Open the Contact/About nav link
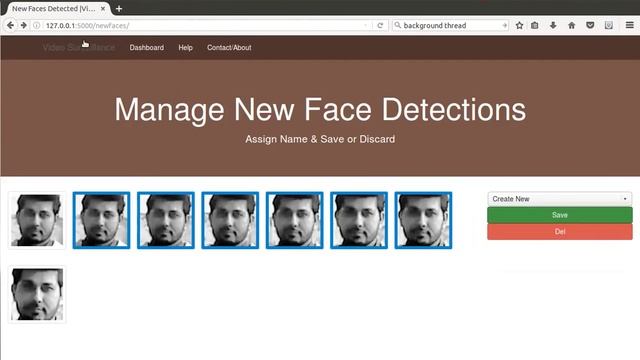The width and height of the screenshot is (640, 360). pos(229,48)
